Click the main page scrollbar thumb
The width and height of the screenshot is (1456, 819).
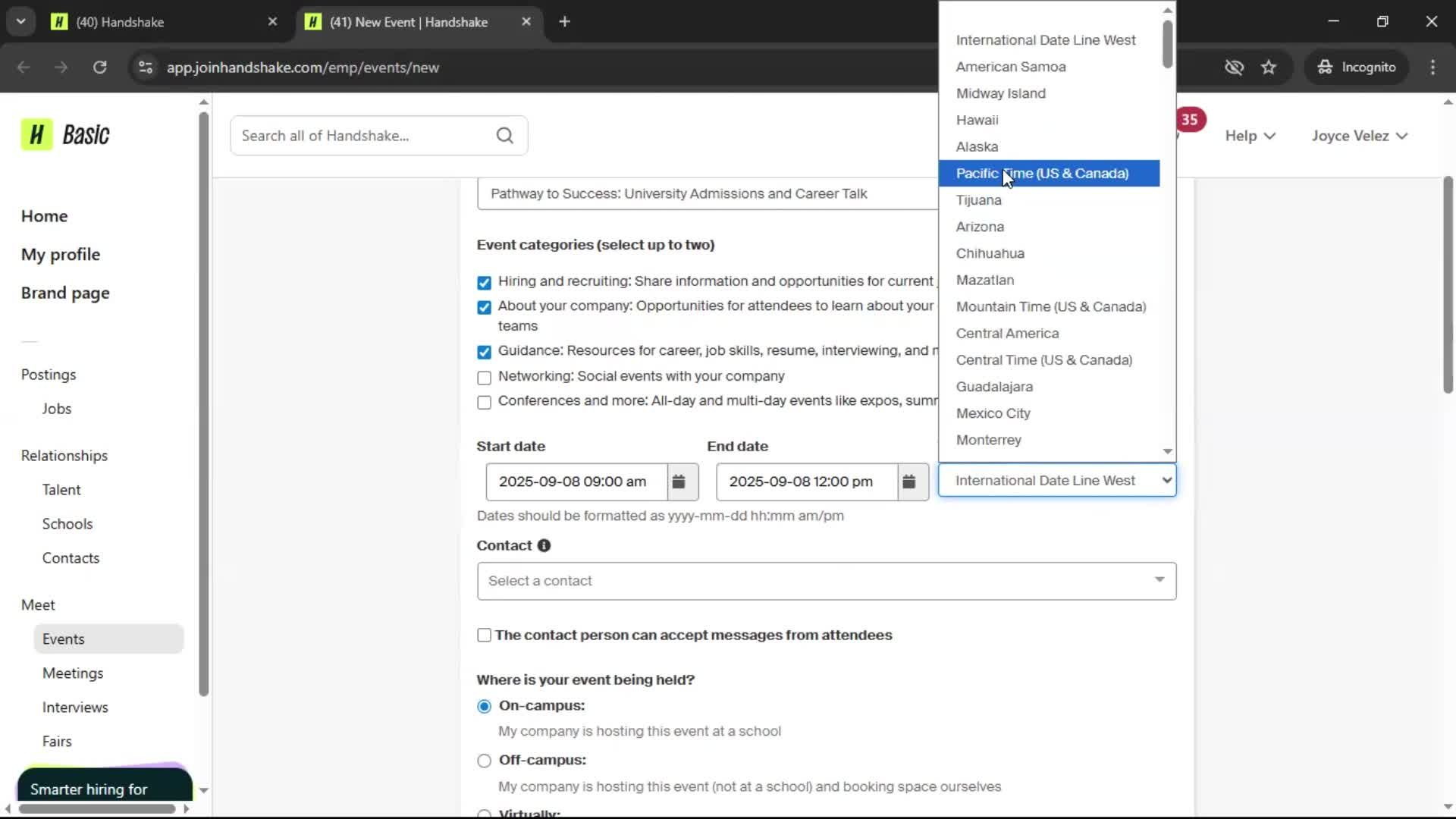[1448, 284]
